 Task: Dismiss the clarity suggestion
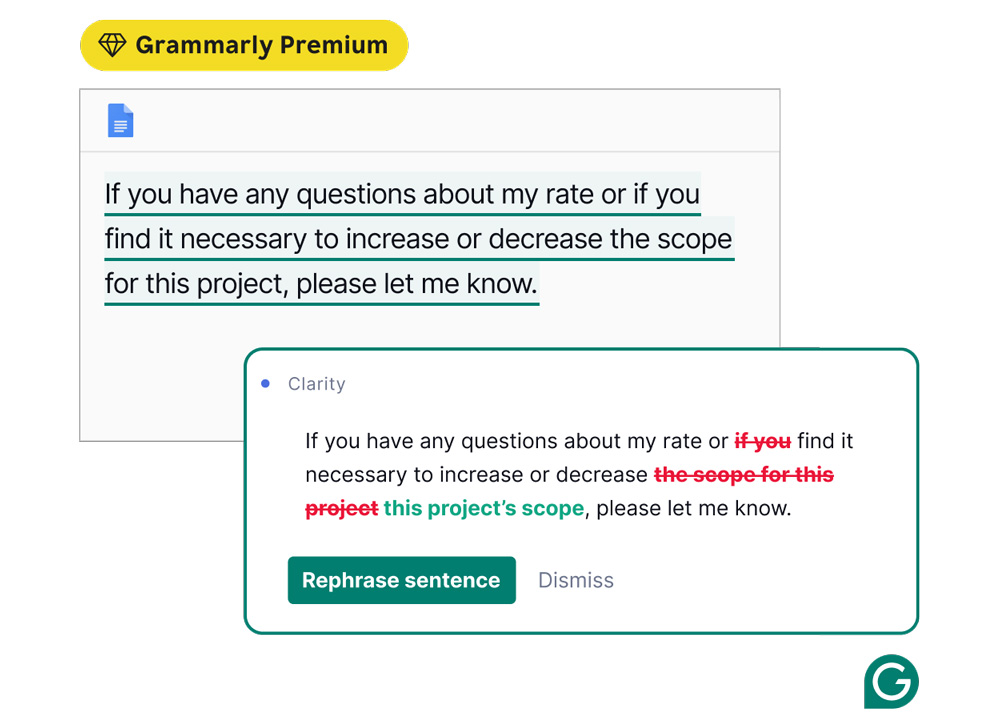pyautogui.click(x=576, y=580)
